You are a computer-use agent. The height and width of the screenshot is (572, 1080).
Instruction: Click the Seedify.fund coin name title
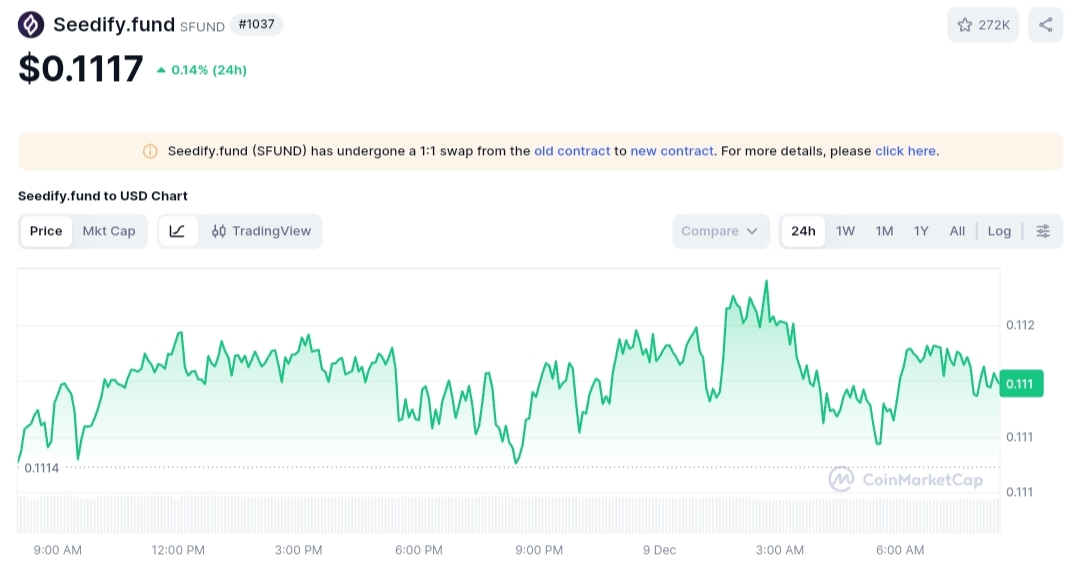(x=114, y=25)
